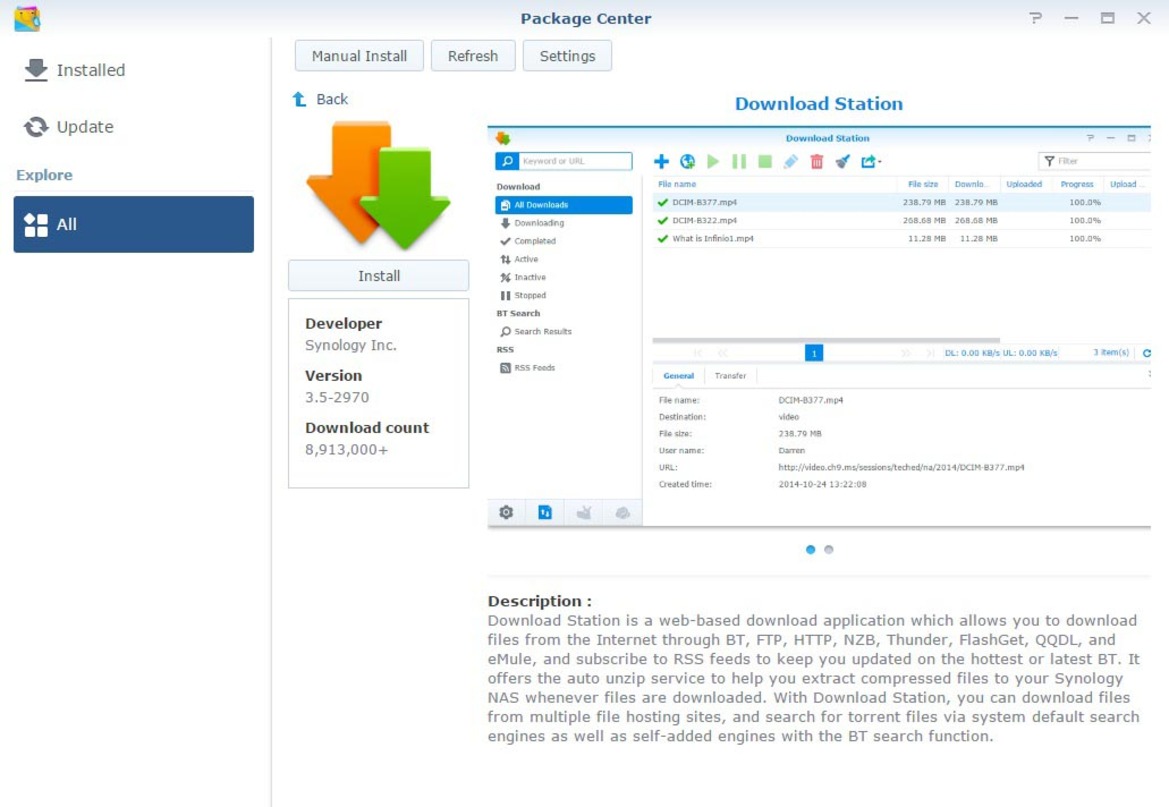Viewport: 1169px width, 807px height.
Task: Click the add download plus icon
Action: (x=661, y=161)
